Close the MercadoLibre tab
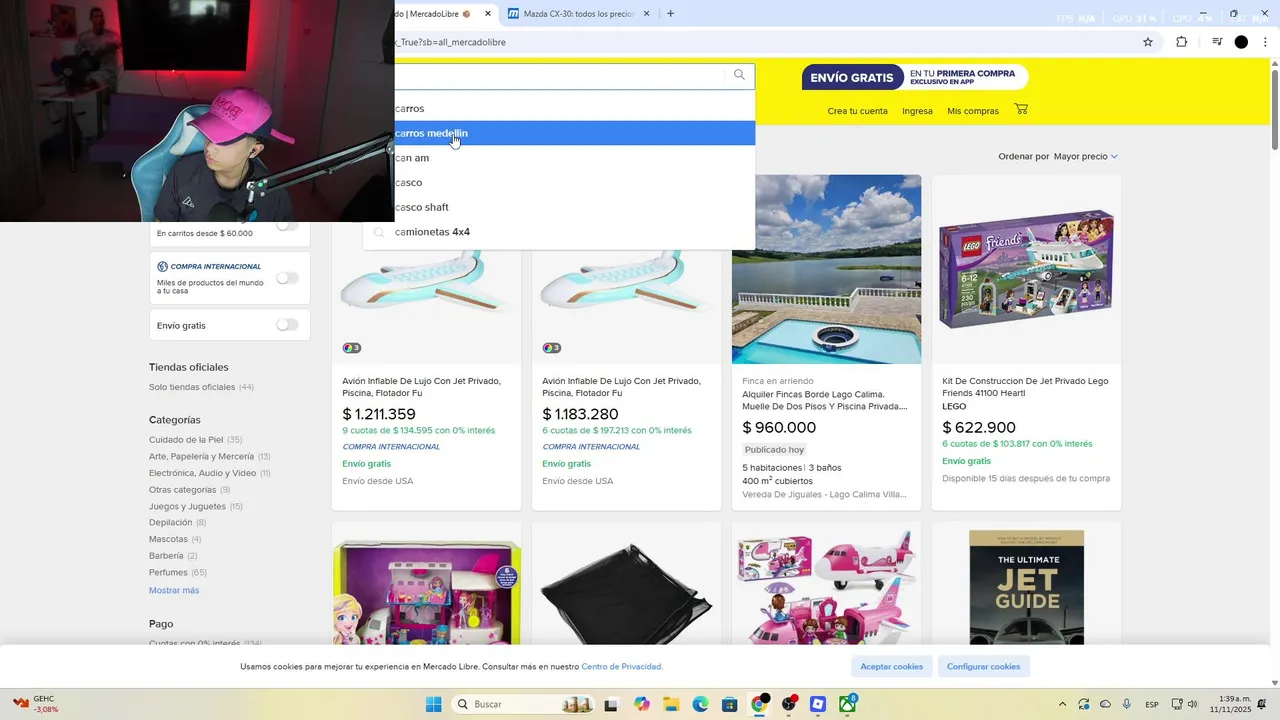Screen dimensions: 1280x720 coord(488,14)
